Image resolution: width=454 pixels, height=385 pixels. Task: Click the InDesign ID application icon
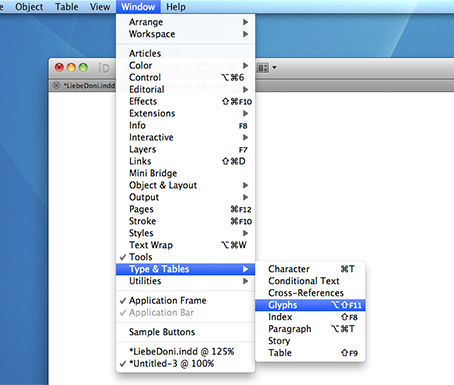(x=104, y=68)
